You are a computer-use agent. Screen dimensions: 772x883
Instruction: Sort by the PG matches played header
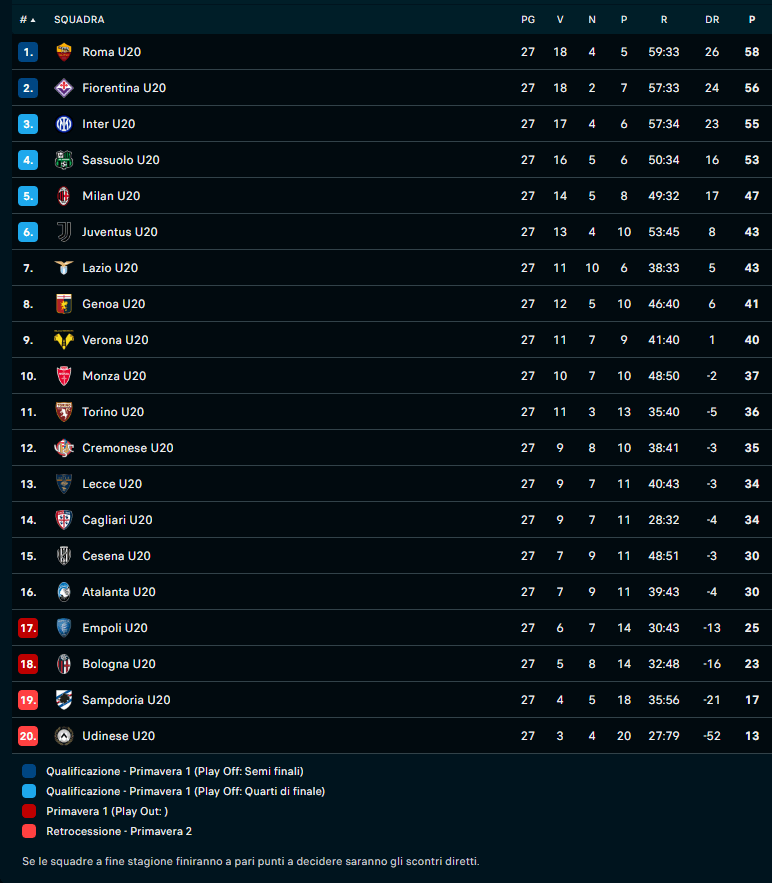tap(528, 20)
